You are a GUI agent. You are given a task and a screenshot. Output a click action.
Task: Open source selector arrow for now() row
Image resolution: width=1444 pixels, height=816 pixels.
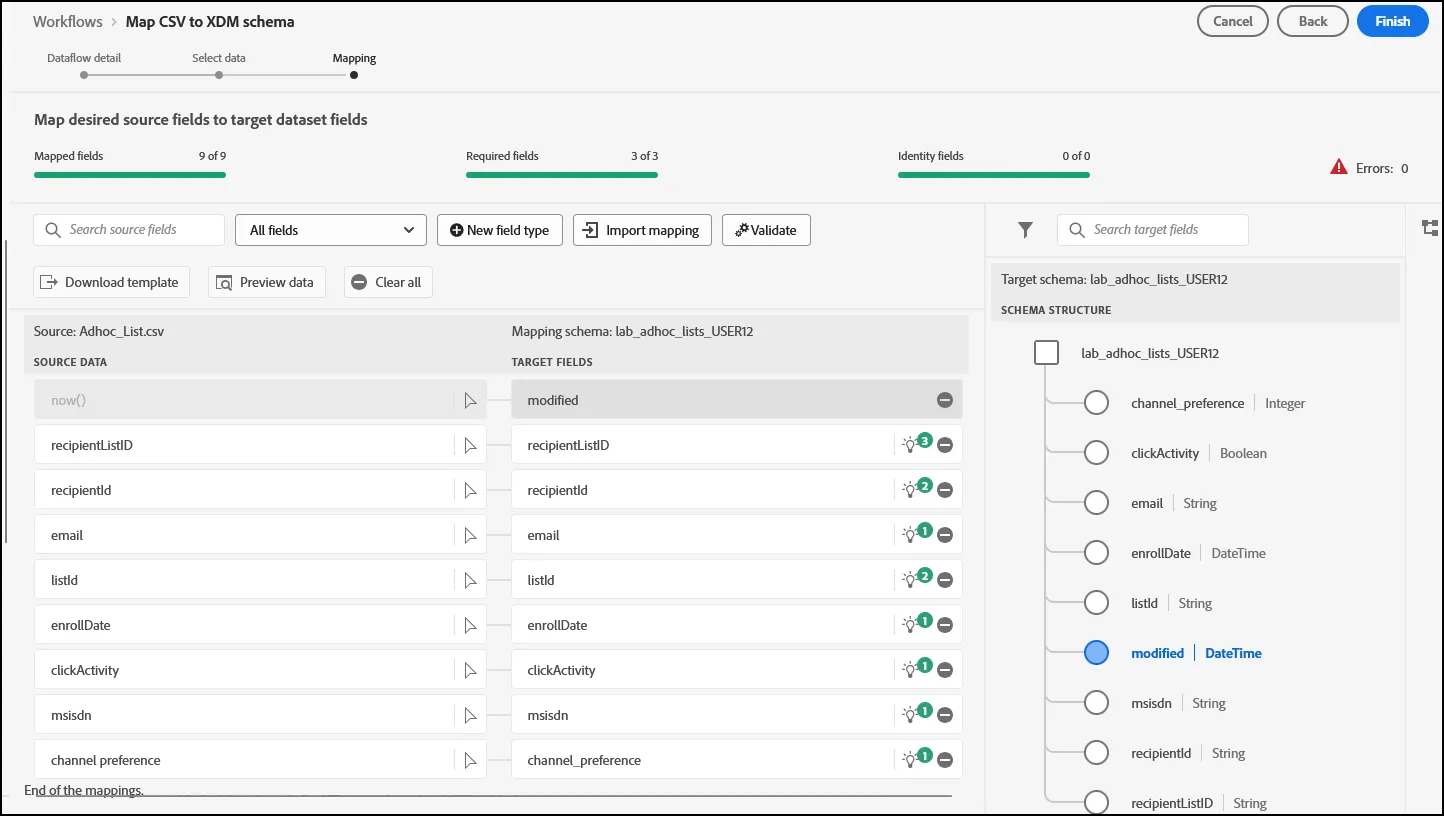tap(471, 400)
